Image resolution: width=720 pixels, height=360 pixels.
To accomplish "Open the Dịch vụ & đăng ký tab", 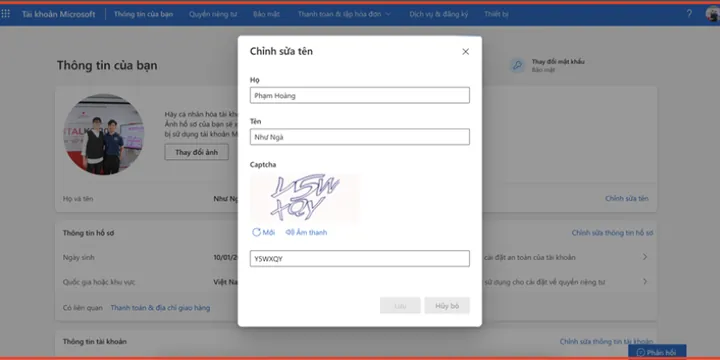I will coord(439,14).
